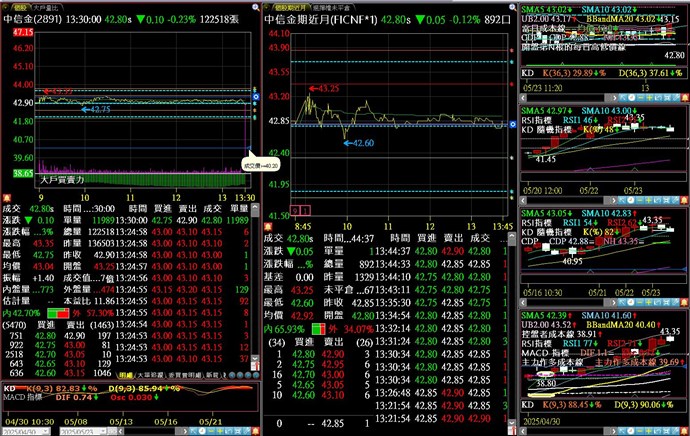This screenshot has height=436, width=690.
Task: Select the pencil draw tool on the 05/20 12:00 chart
Action: [x=676, y=200]
